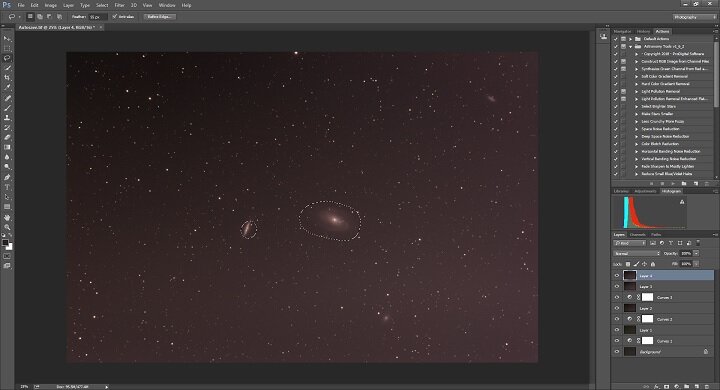720x390 pixels.
Task: Click the Lock all layers padlock icon
Action: click(x=653, y=264)
